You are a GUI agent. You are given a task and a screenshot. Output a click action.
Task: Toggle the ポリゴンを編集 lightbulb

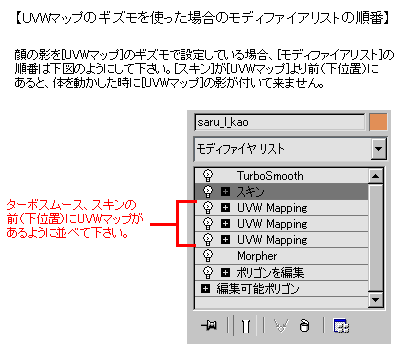[208, 272]
